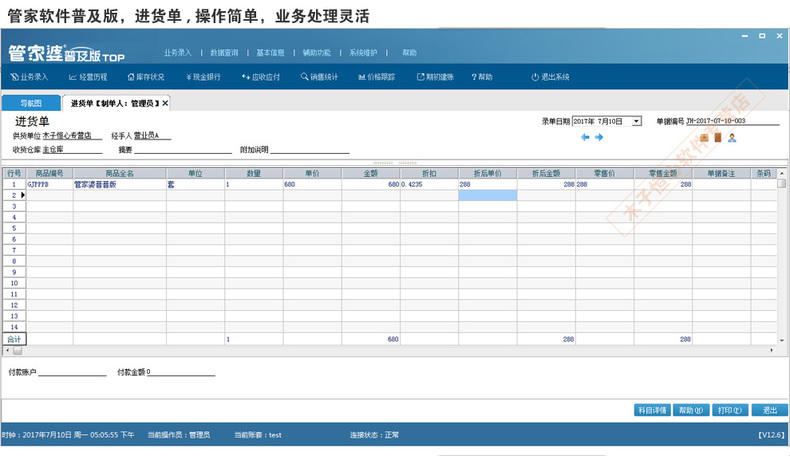Click the 商品编号 column header
Viewport: 790px width, 456px height.
[x=49, y=173]
